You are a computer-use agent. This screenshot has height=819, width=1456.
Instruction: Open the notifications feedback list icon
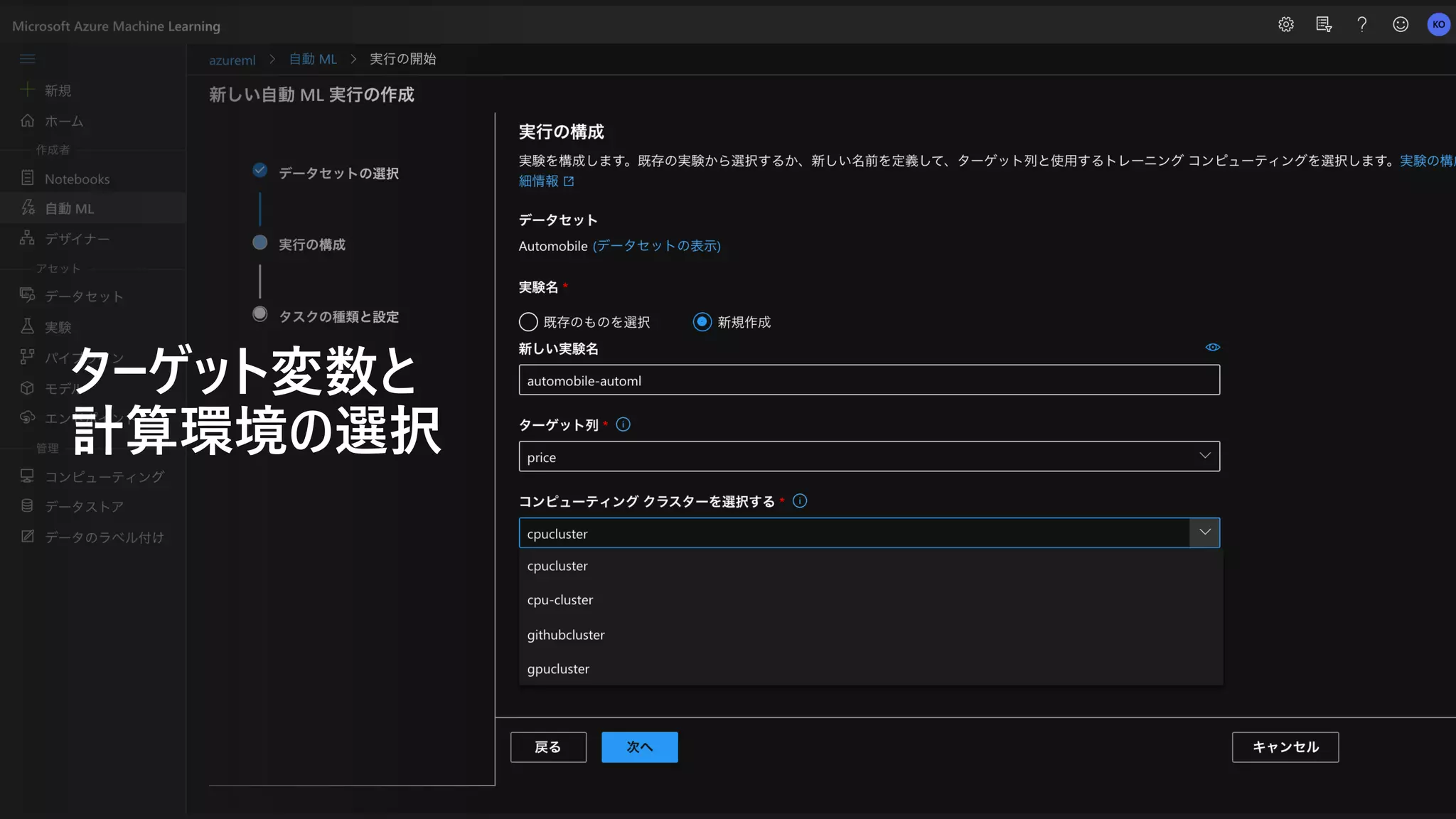pyautogui.click(x=1323, y=24)
